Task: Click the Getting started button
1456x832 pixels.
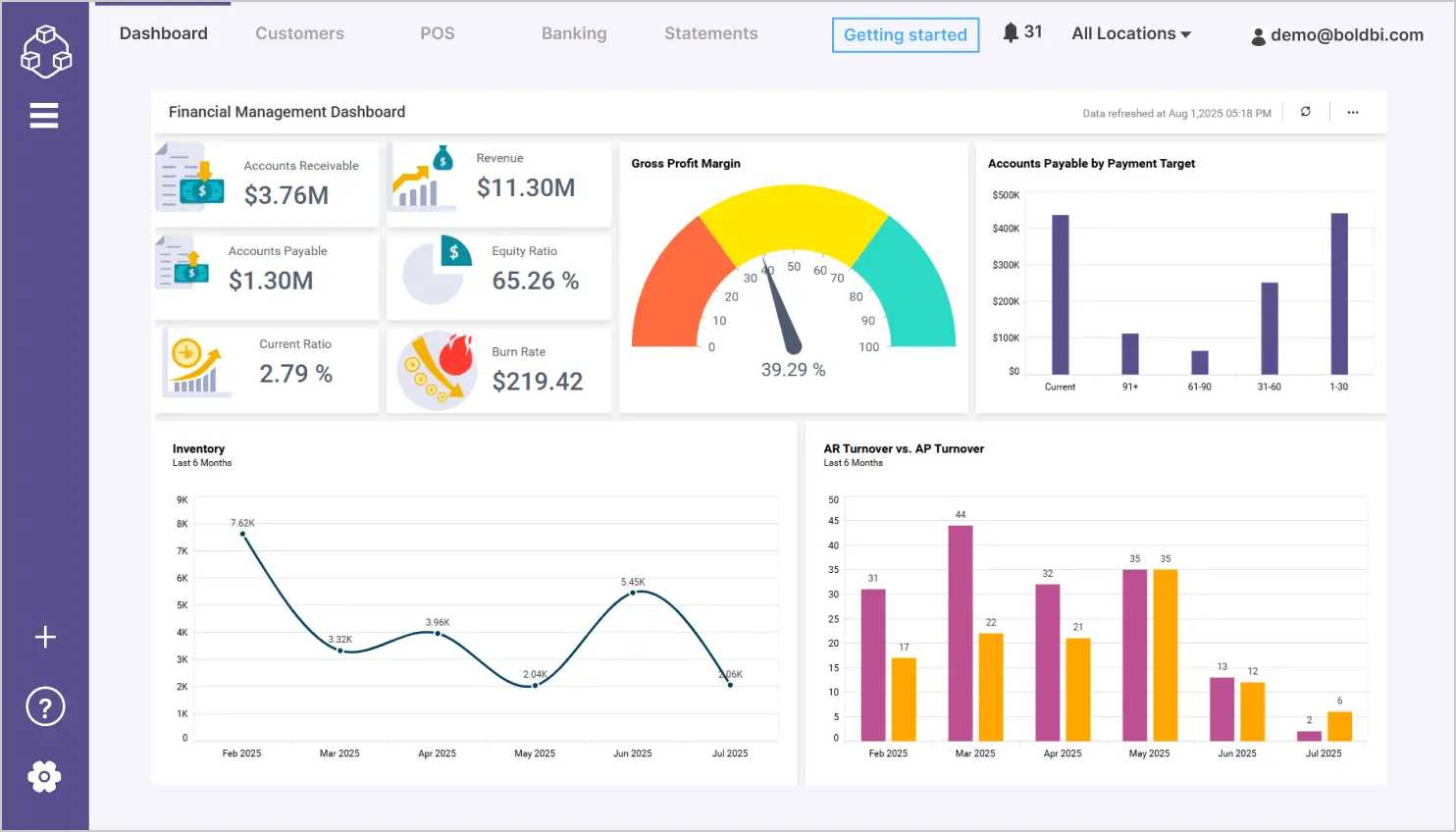Action: pyautogui.click(x=905, y=34)
